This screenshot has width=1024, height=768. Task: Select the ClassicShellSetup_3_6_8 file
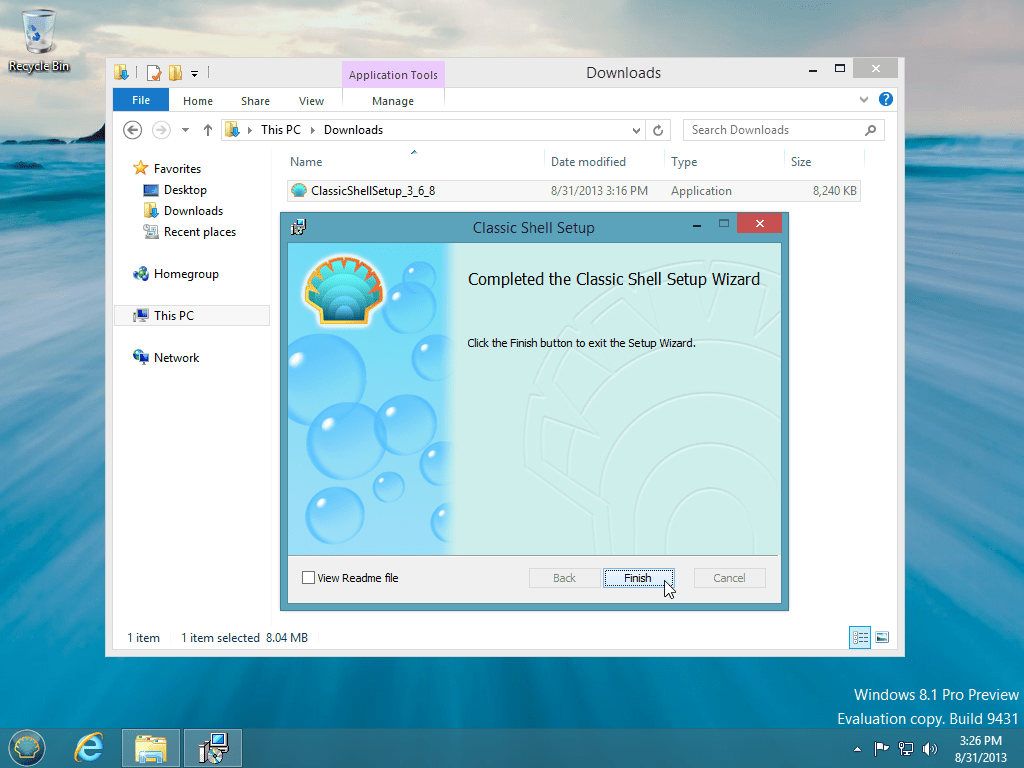click(573, 191)
